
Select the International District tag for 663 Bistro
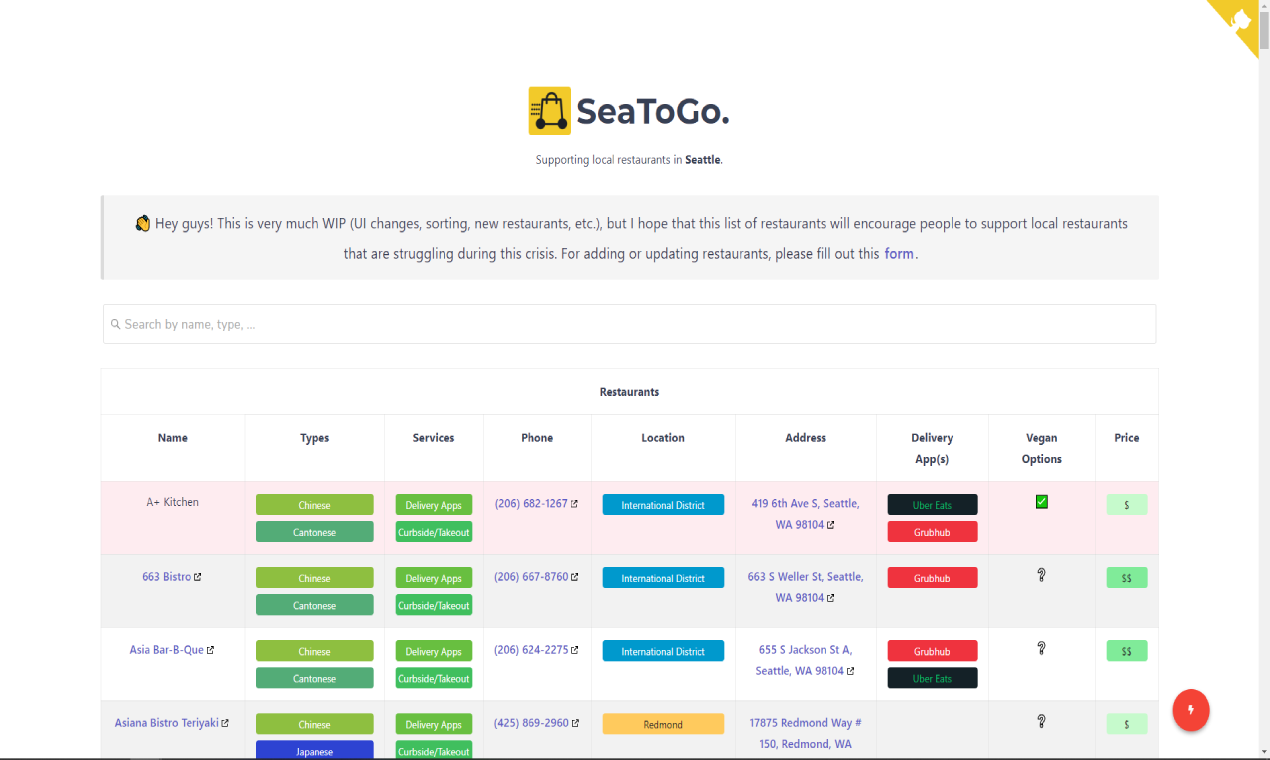pos(662,577)
